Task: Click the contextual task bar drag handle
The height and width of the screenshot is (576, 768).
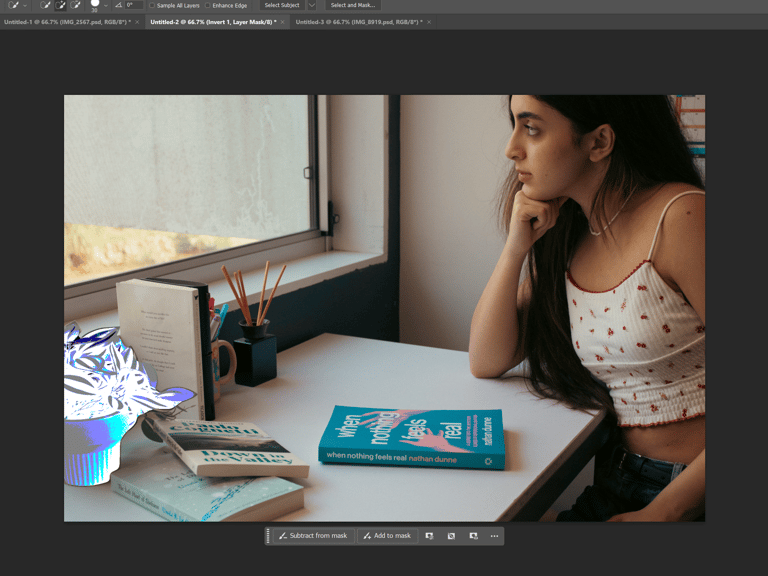Action: pos(268,536)
